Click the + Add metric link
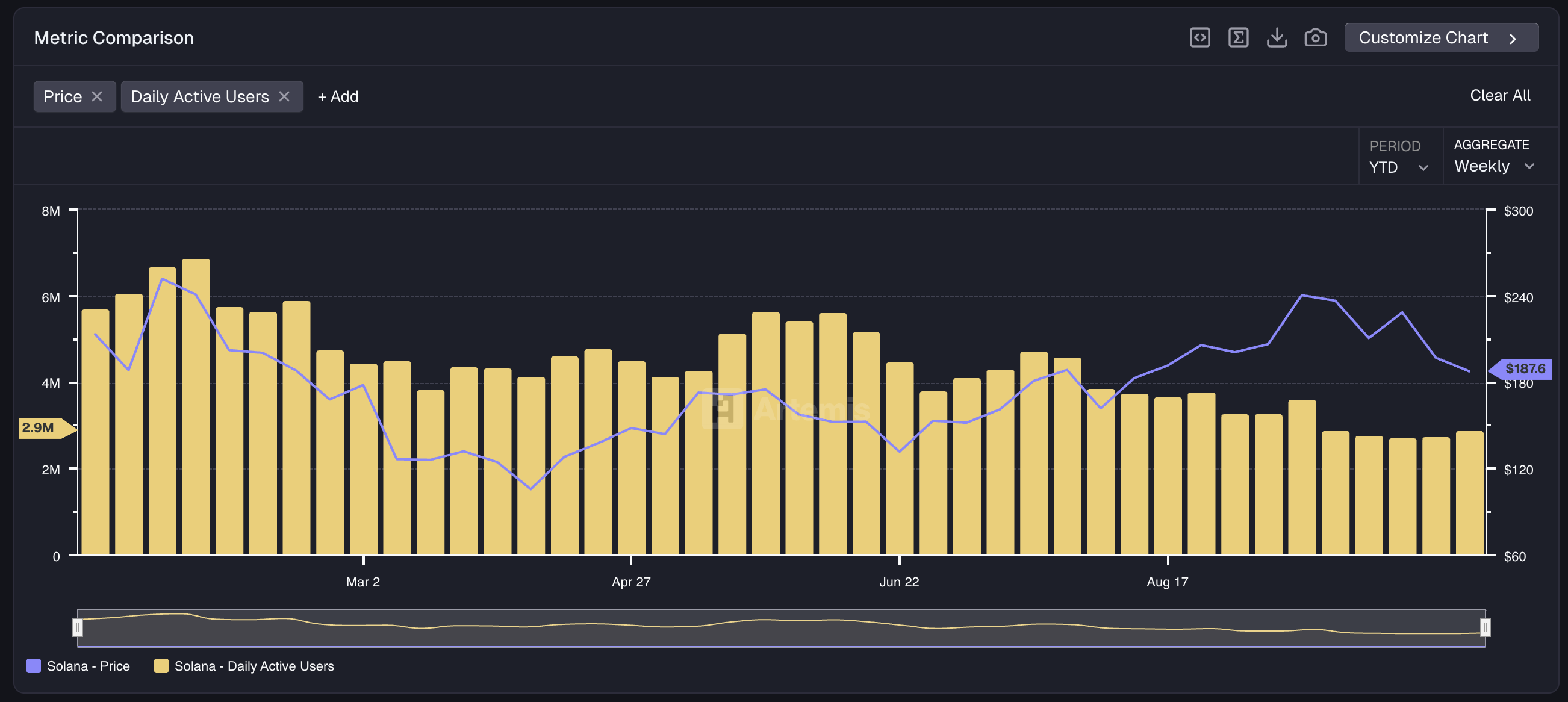This screenshot has height=702, width=1568. (x=338, y=96)
